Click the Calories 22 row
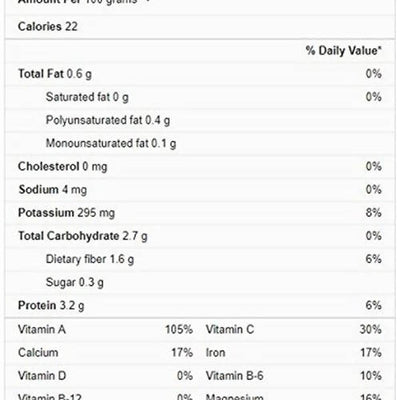Image resolution: width=400 pixels, height=400 pixels. point(200,26)
